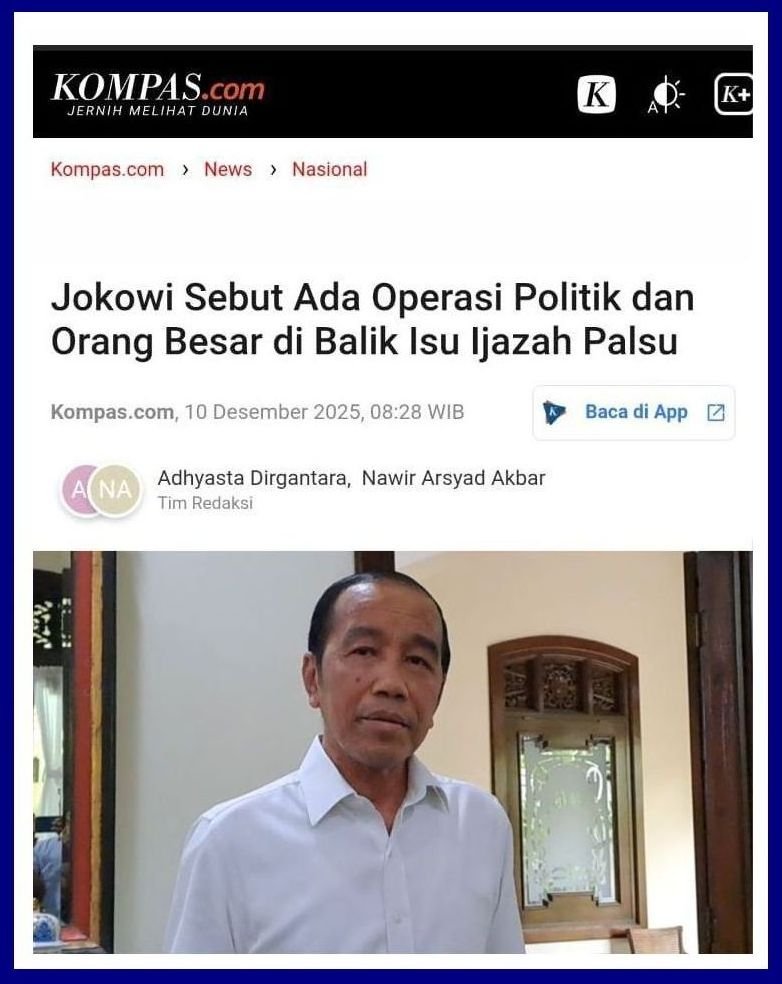Click the Baca di App button
The image size is (782, 984).
pos(634,412)
